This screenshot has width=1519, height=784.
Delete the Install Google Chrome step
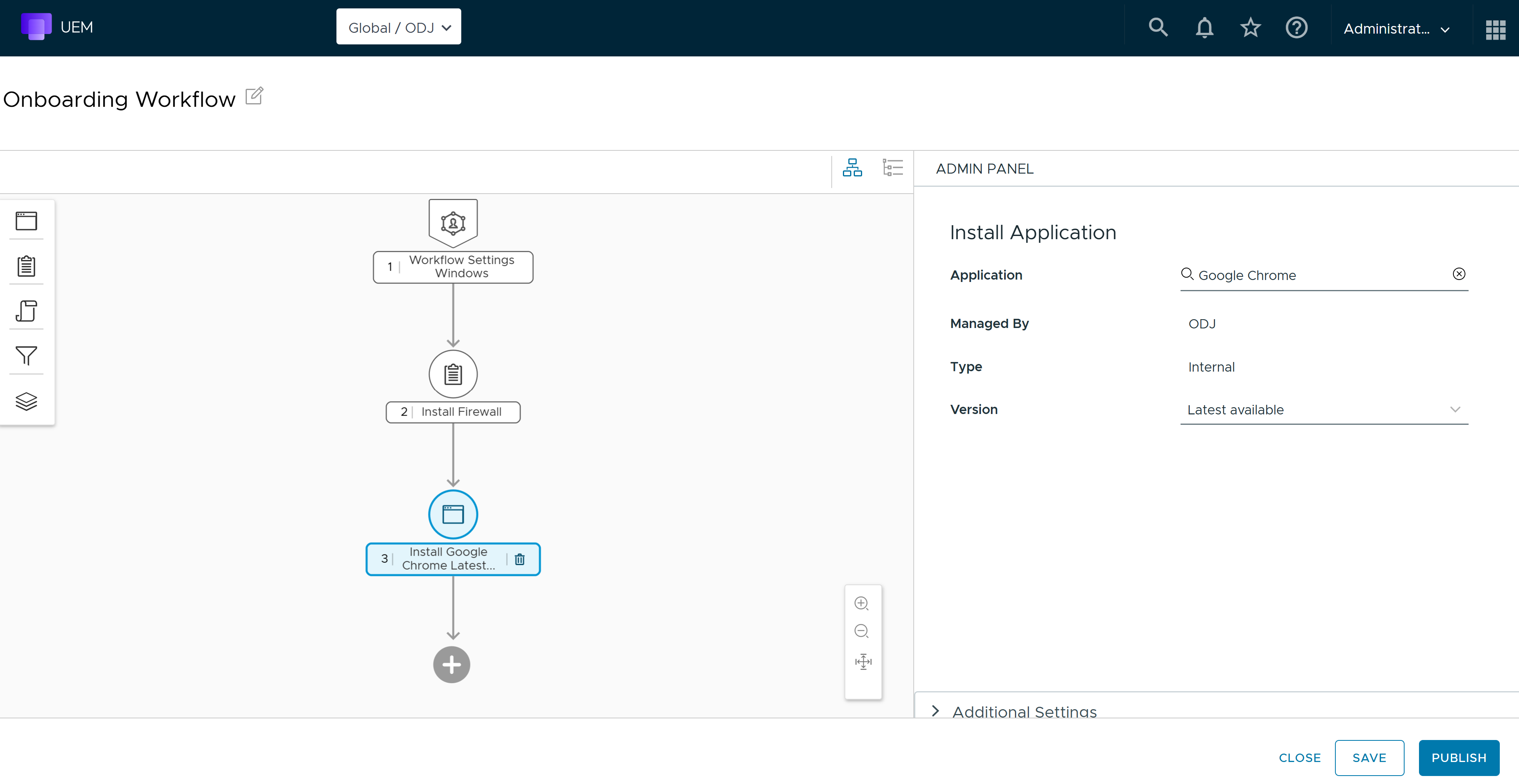520,559
